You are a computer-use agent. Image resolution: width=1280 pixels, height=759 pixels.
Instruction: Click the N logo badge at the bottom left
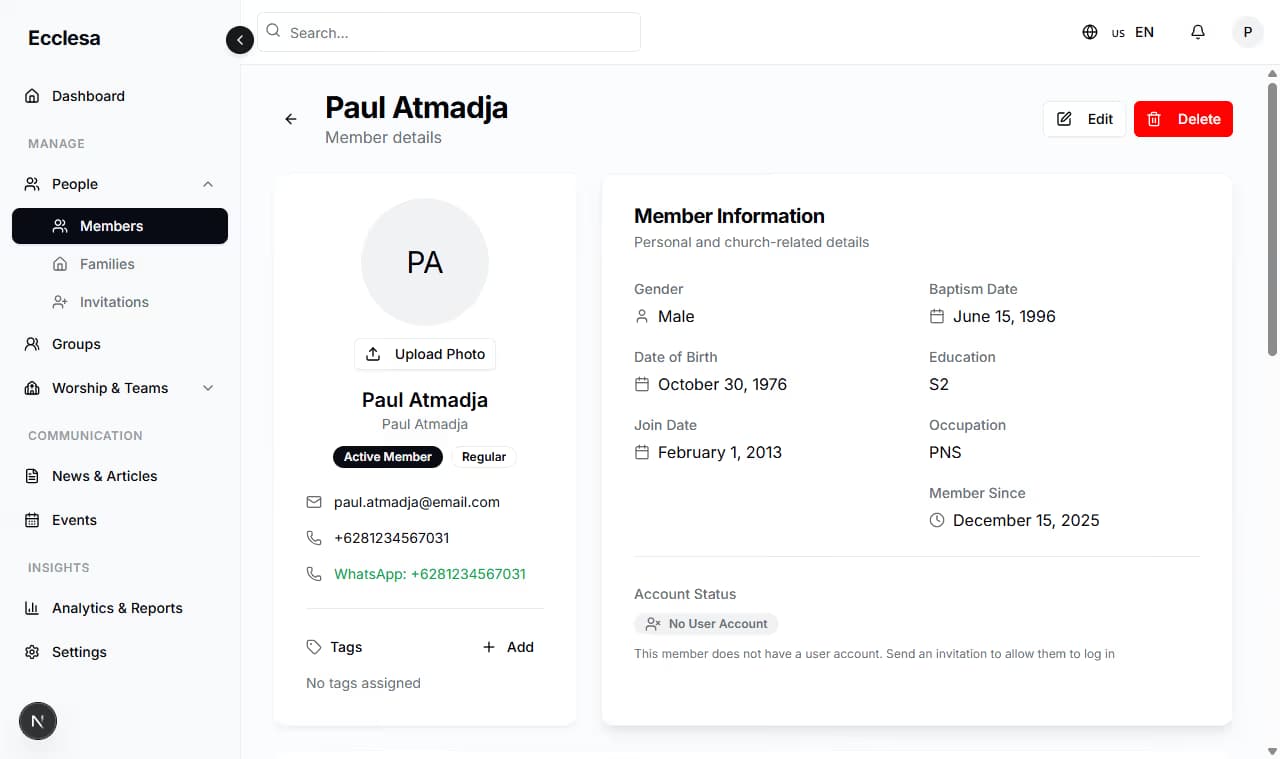coord(38,721)
